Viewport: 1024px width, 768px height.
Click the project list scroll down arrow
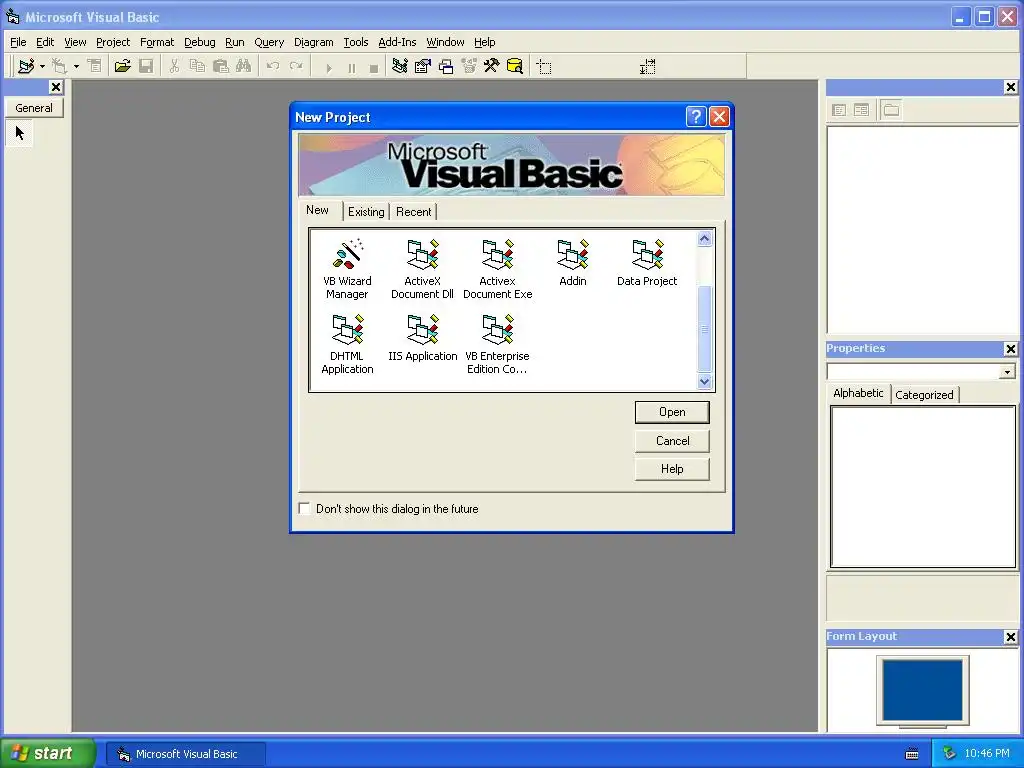pyautogui.click(x=704, y=381)
